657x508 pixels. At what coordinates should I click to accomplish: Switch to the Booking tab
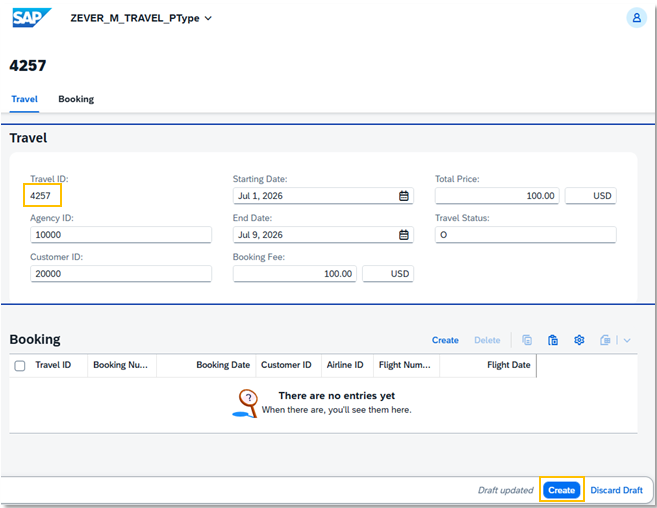point(76,99)
